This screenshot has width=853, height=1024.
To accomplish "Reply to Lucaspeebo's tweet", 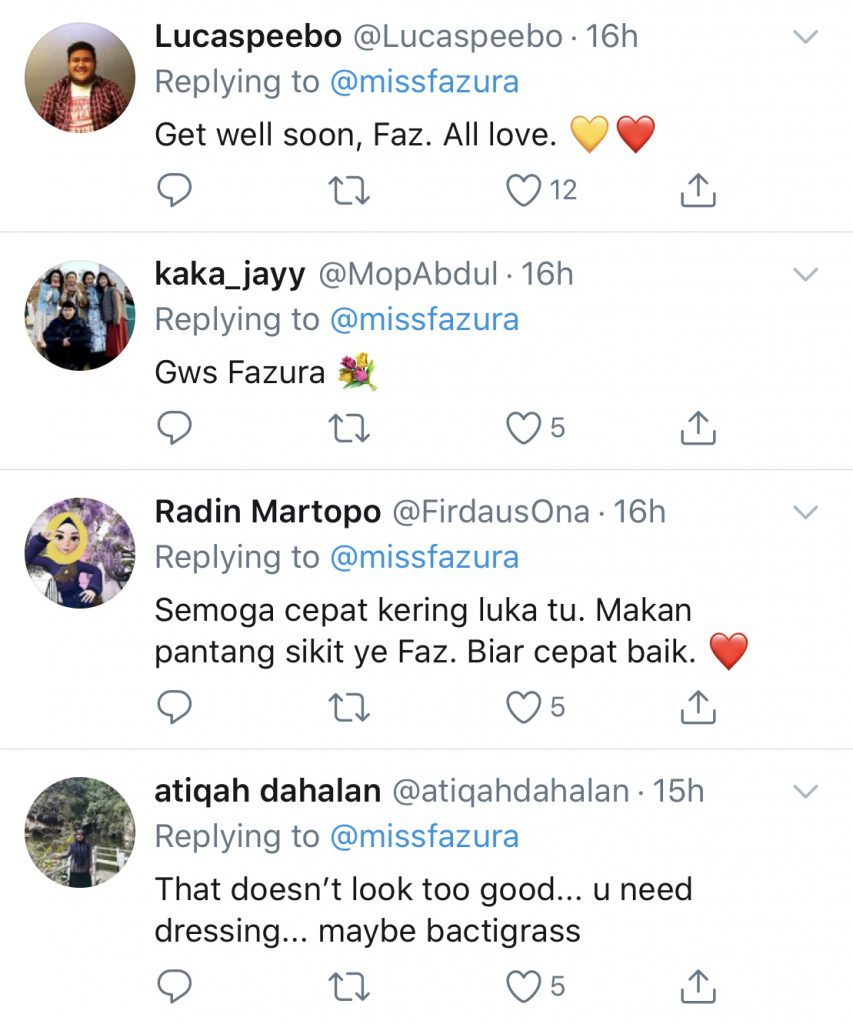I will [x=175, y=189].
